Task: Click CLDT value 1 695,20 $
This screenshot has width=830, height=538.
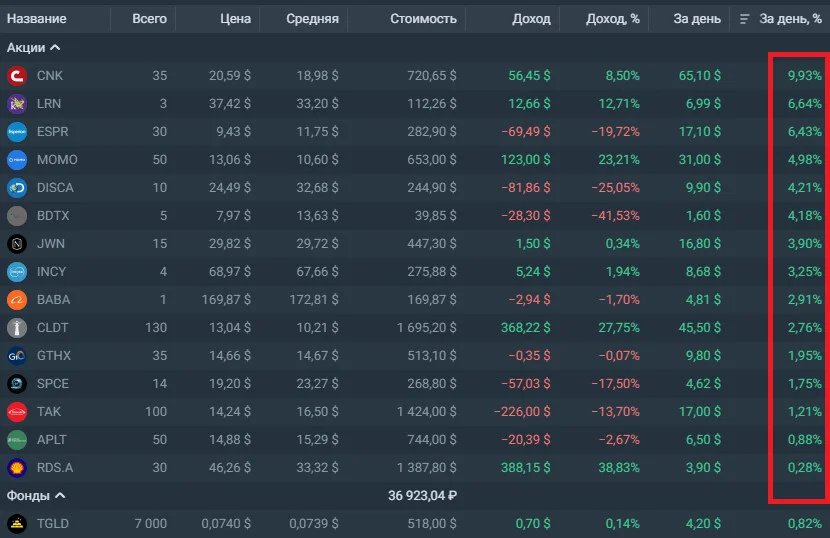Action: [x=427, y=328]
